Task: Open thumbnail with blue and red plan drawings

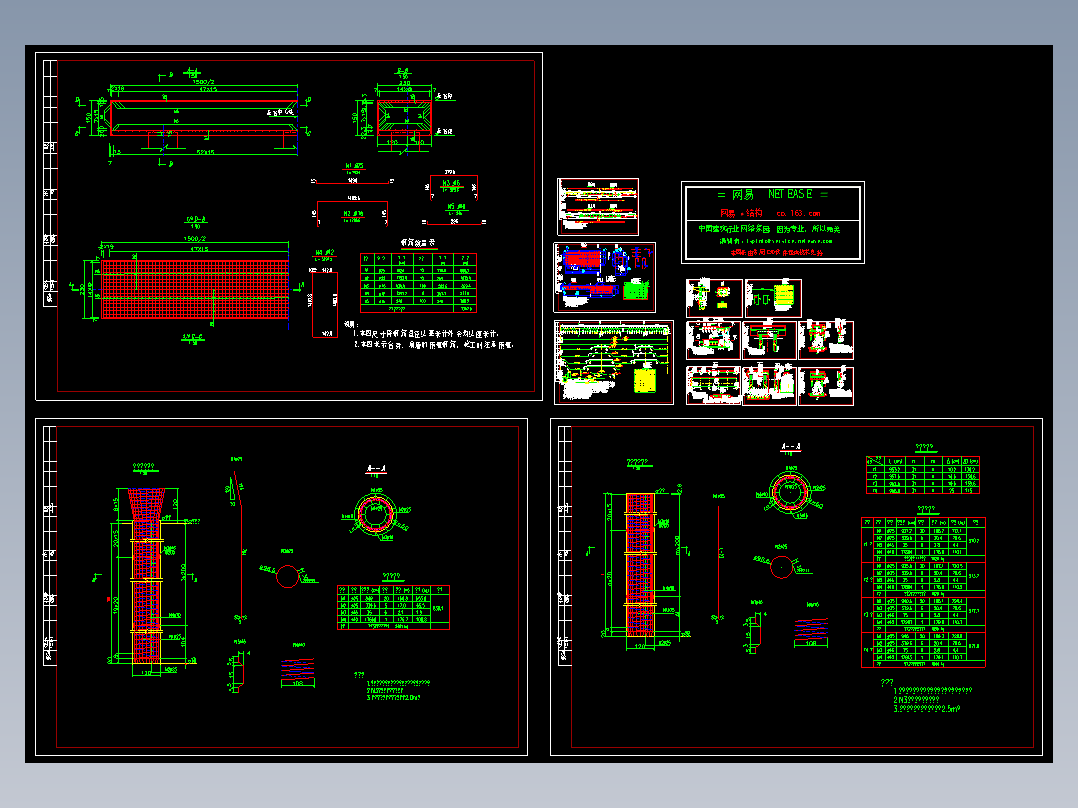Action: coord(605,277)
